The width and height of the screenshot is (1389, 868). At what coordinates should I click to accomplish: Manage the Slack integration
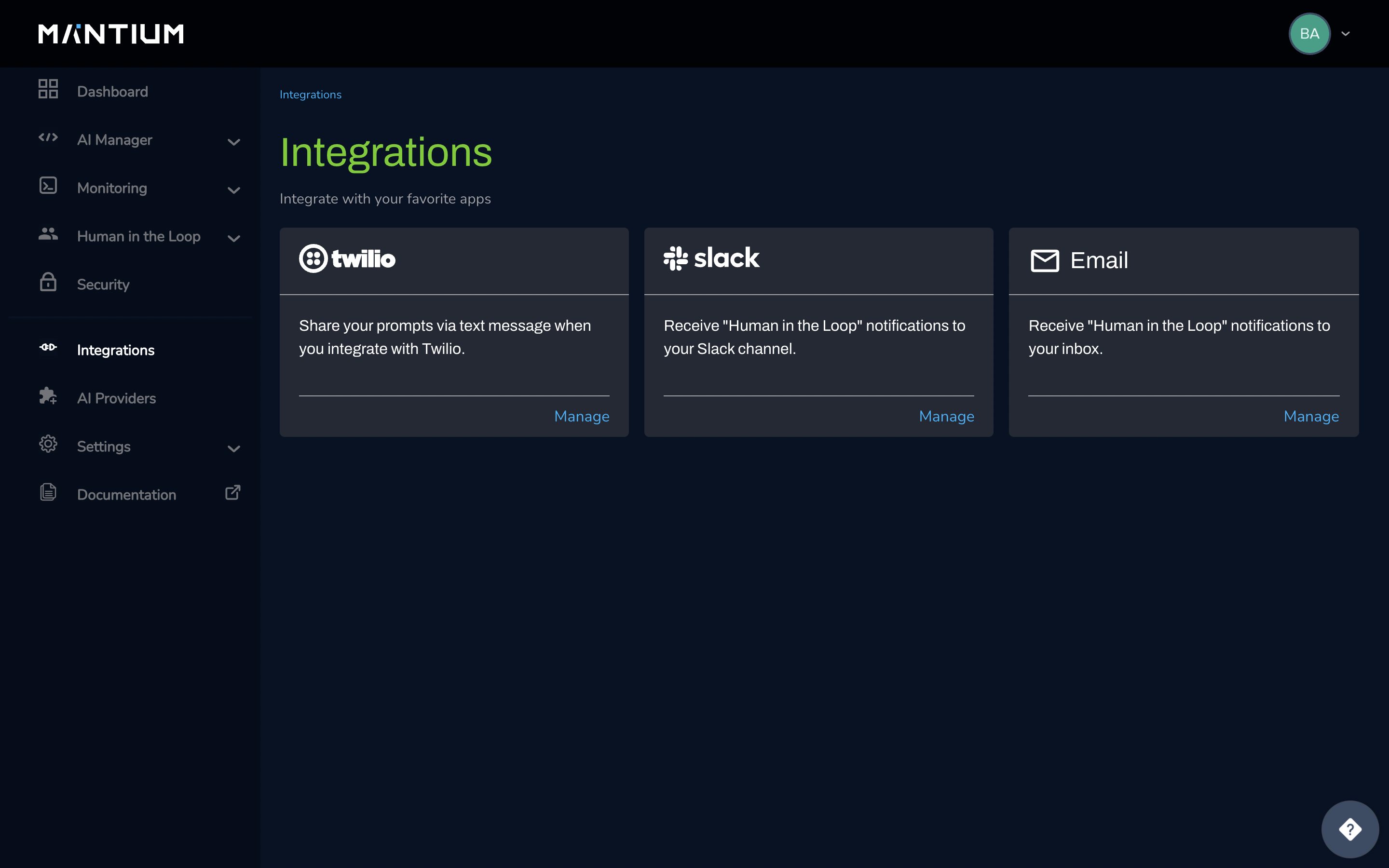tap(946, 416)
